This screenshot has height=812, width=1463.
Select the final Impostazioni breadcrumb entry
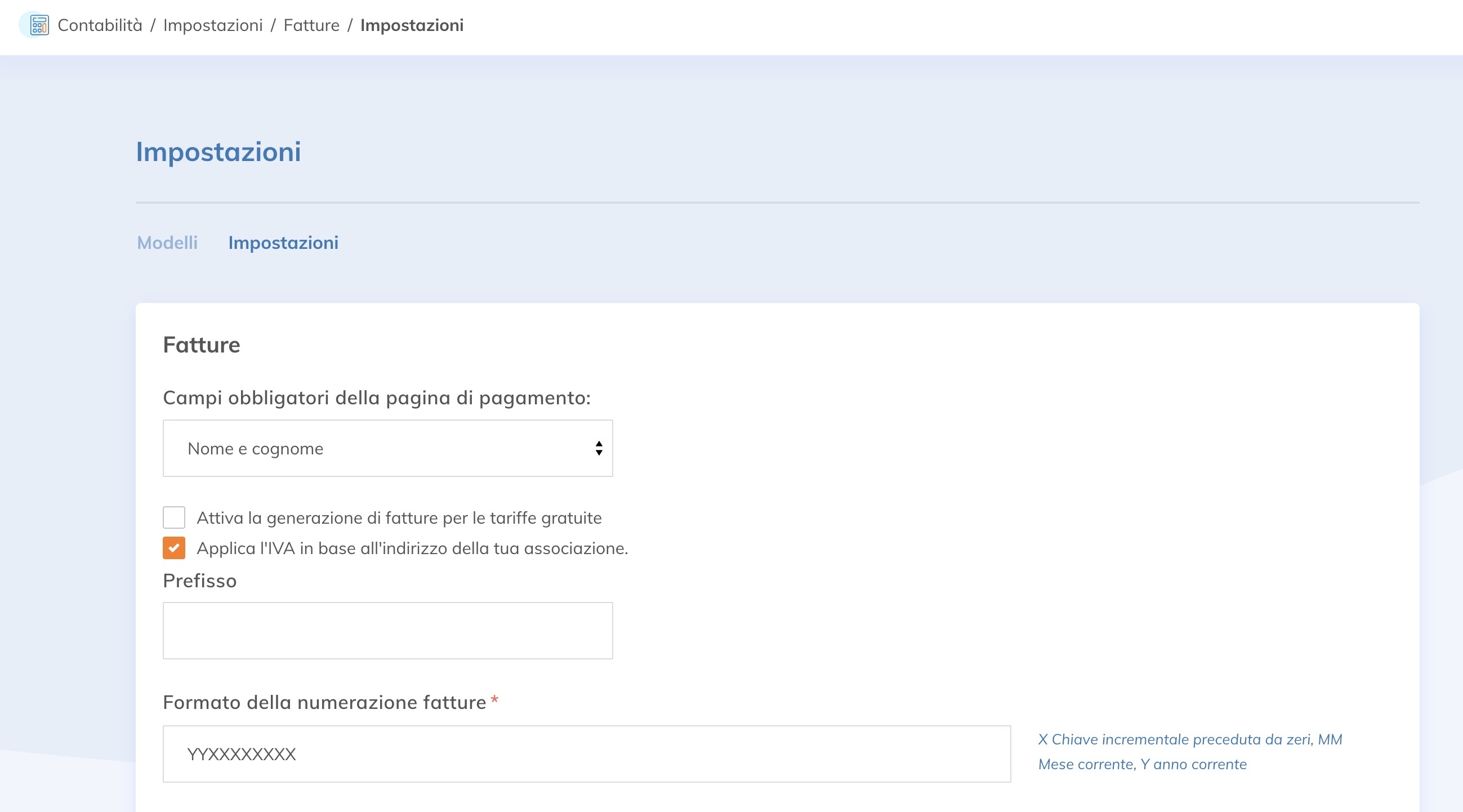(412, 25)
